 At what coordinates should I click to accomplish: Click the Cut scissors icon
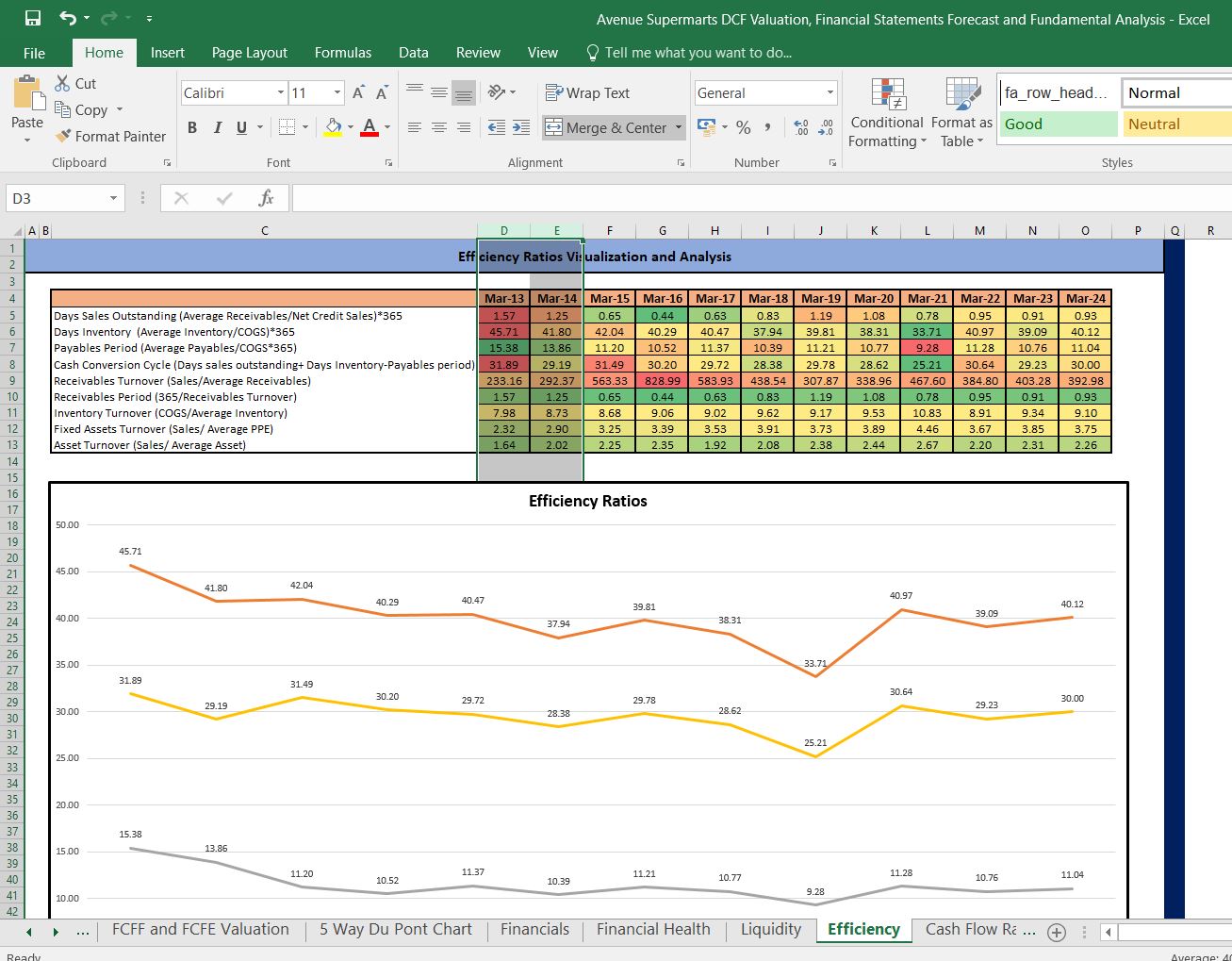pos(63,83)
